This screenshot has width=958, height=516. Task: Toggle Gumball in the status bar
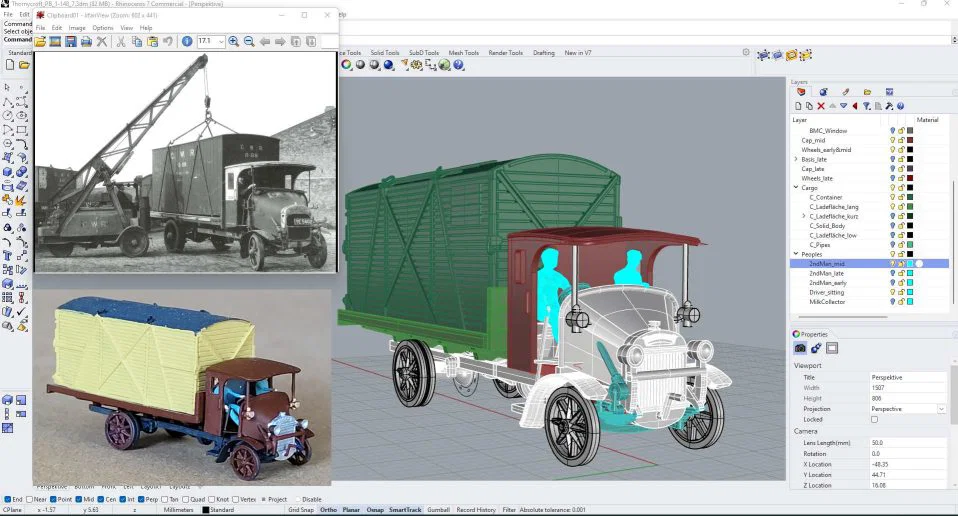point(438,510)
